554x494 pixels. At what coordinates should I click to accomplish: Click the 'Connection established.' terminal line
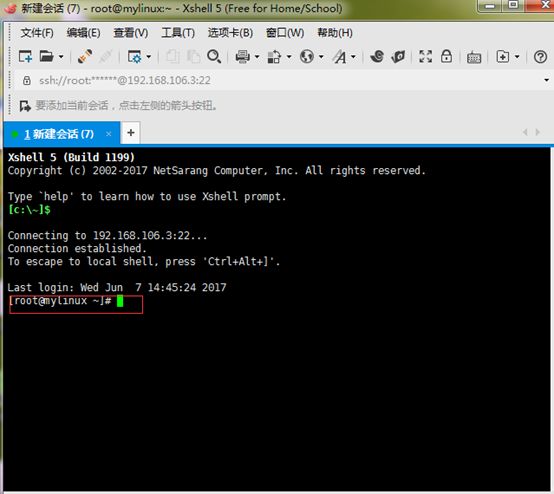pyautogui.click(x=77, y=248)
